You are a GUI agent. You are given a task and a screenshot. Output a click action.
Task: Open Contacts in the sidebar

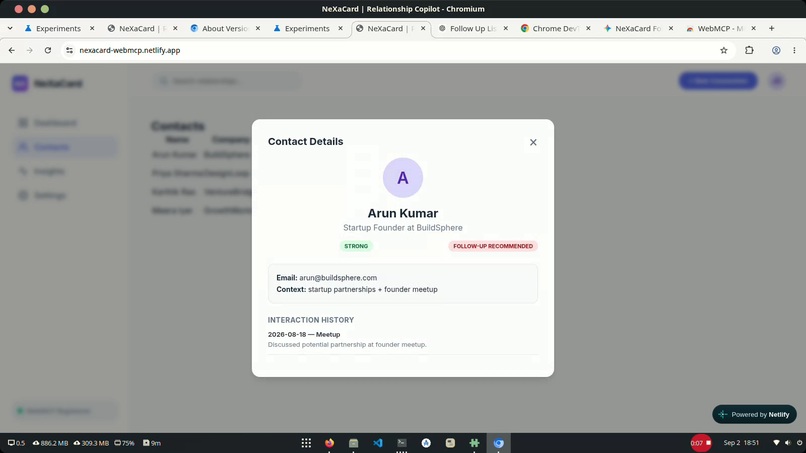[65, 147]
